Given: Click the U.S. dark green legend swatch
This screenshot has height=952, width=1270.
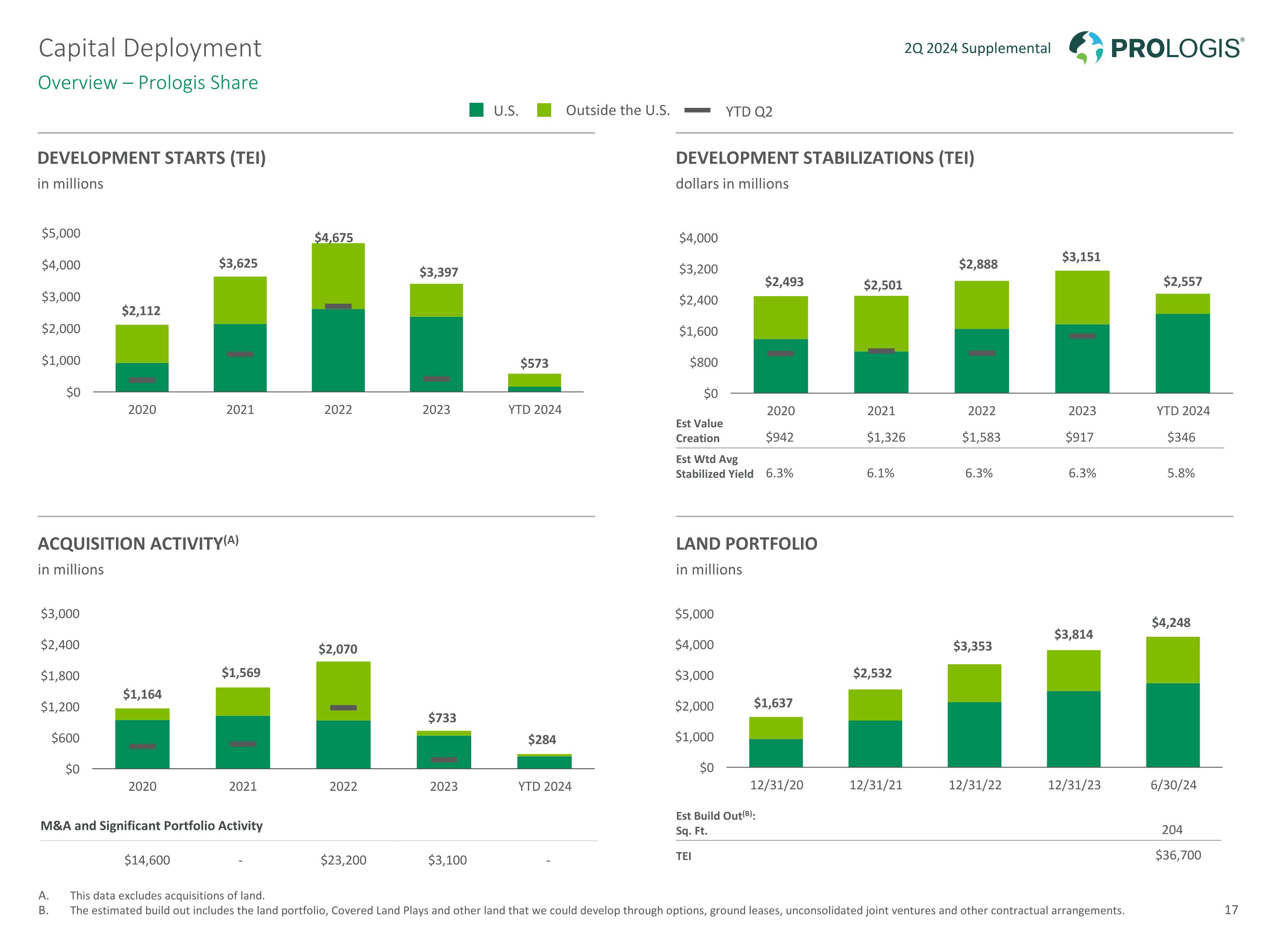Looking at the screenshot, I should coord(476,110).
